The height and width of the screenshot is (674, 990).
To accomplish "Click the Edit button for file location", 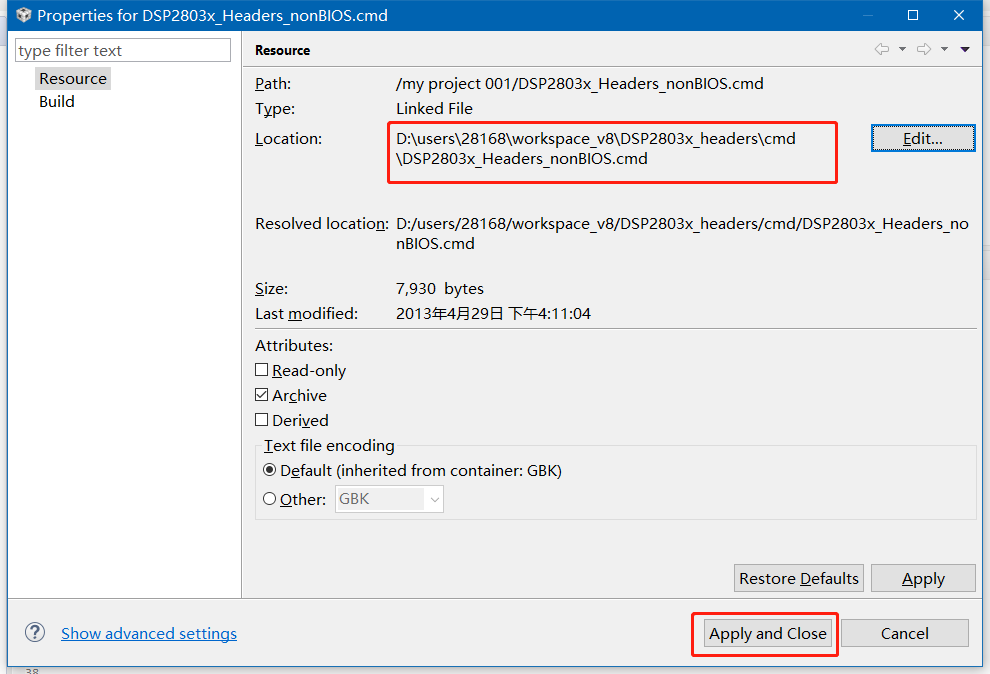I will pos(922,137).
